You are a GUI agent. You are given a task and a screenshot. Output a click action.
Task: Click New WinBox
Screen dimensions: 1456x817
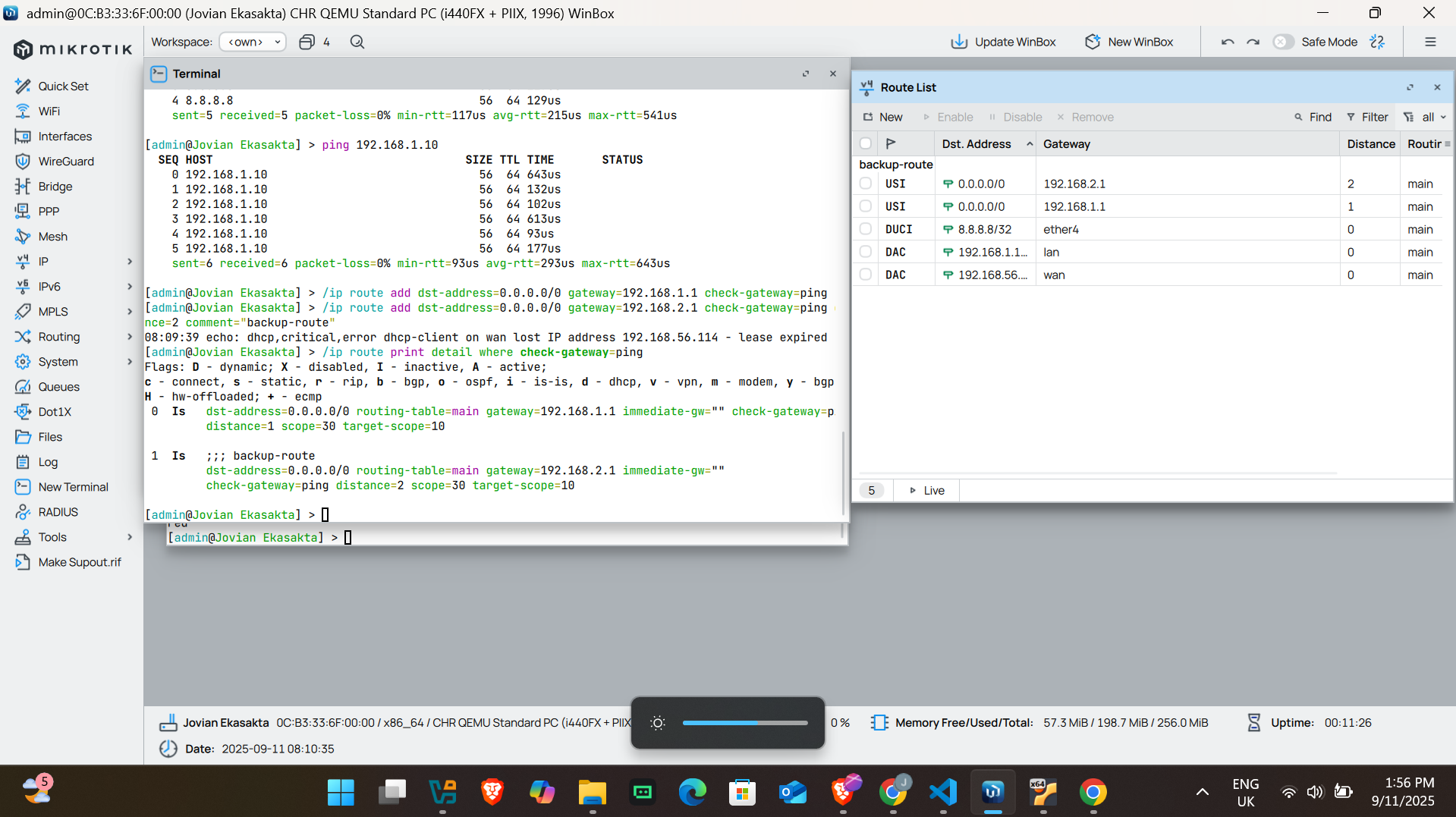pyautogui.click(x=1129, y=42)
